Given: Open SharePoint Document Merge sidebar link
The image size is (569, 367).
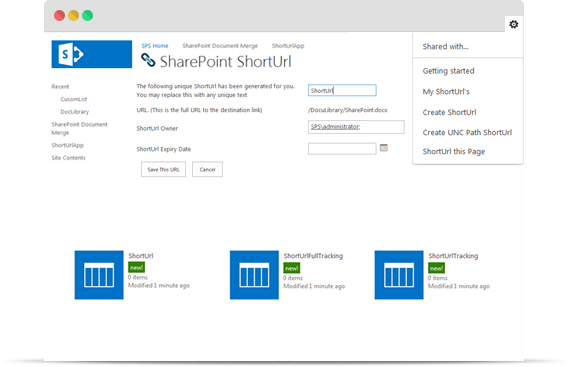Looking at the screenshot, I should click(79, 129).
